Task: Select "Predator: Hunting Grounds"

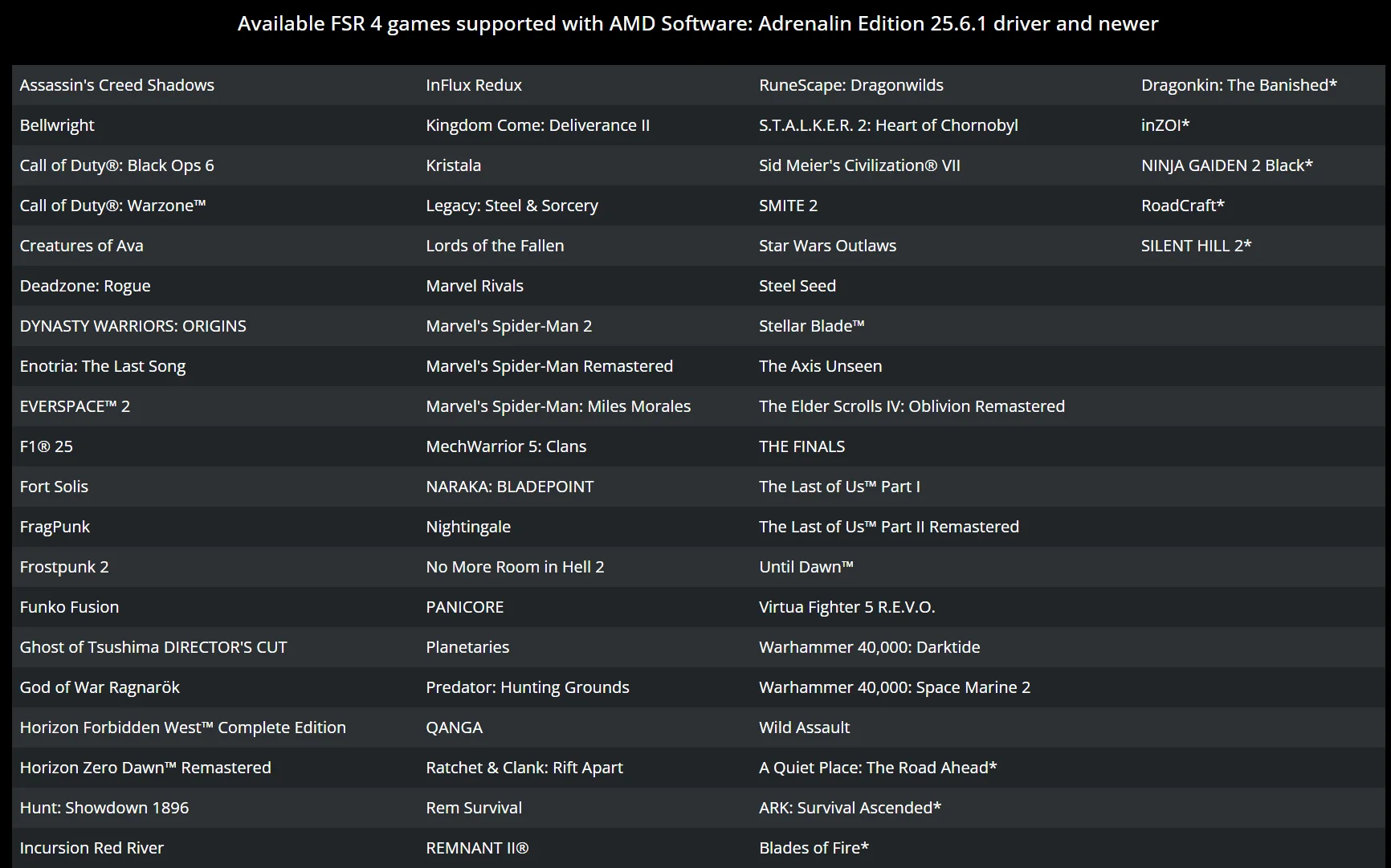Action: (528, 687)
